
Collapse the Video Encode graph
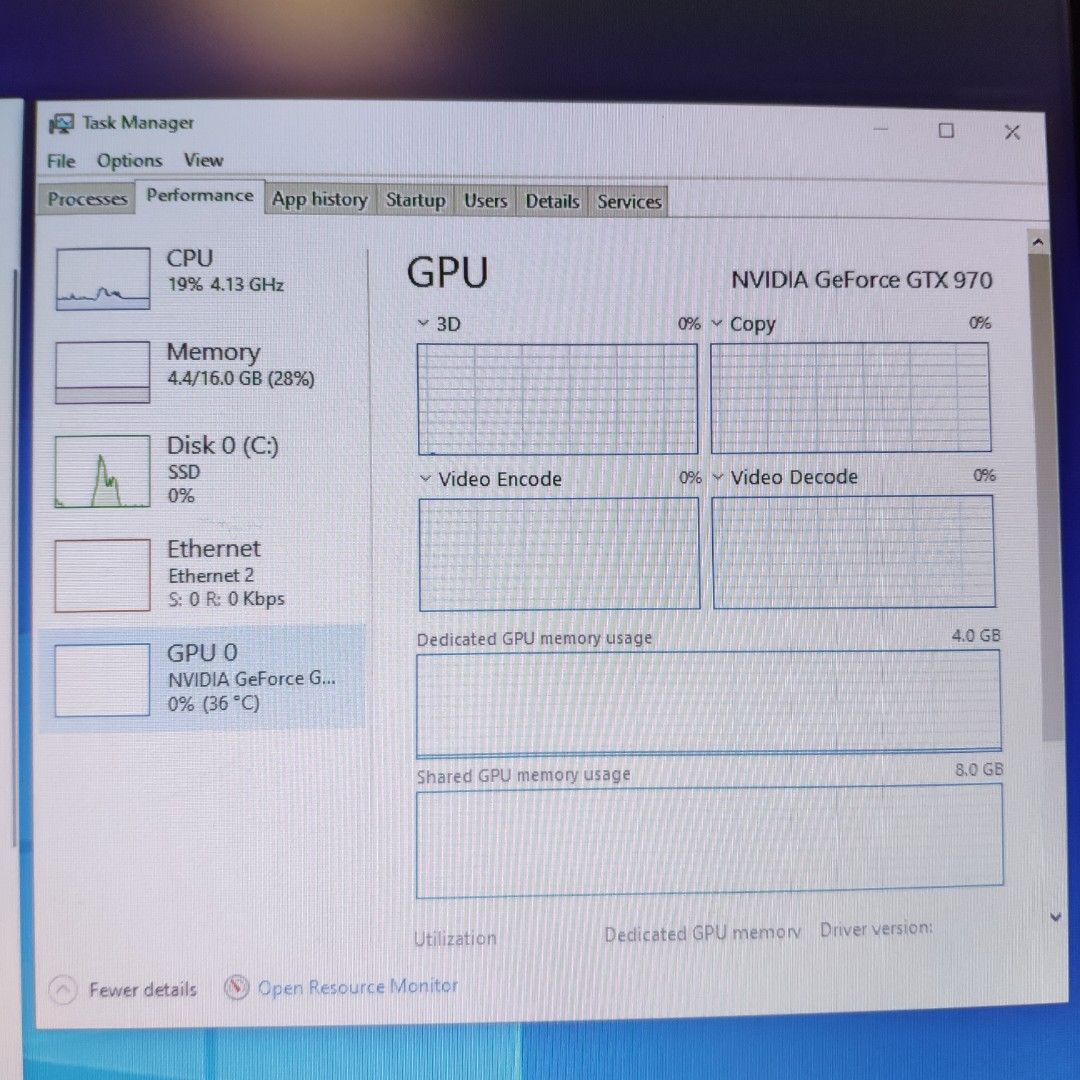pos(424,479)
